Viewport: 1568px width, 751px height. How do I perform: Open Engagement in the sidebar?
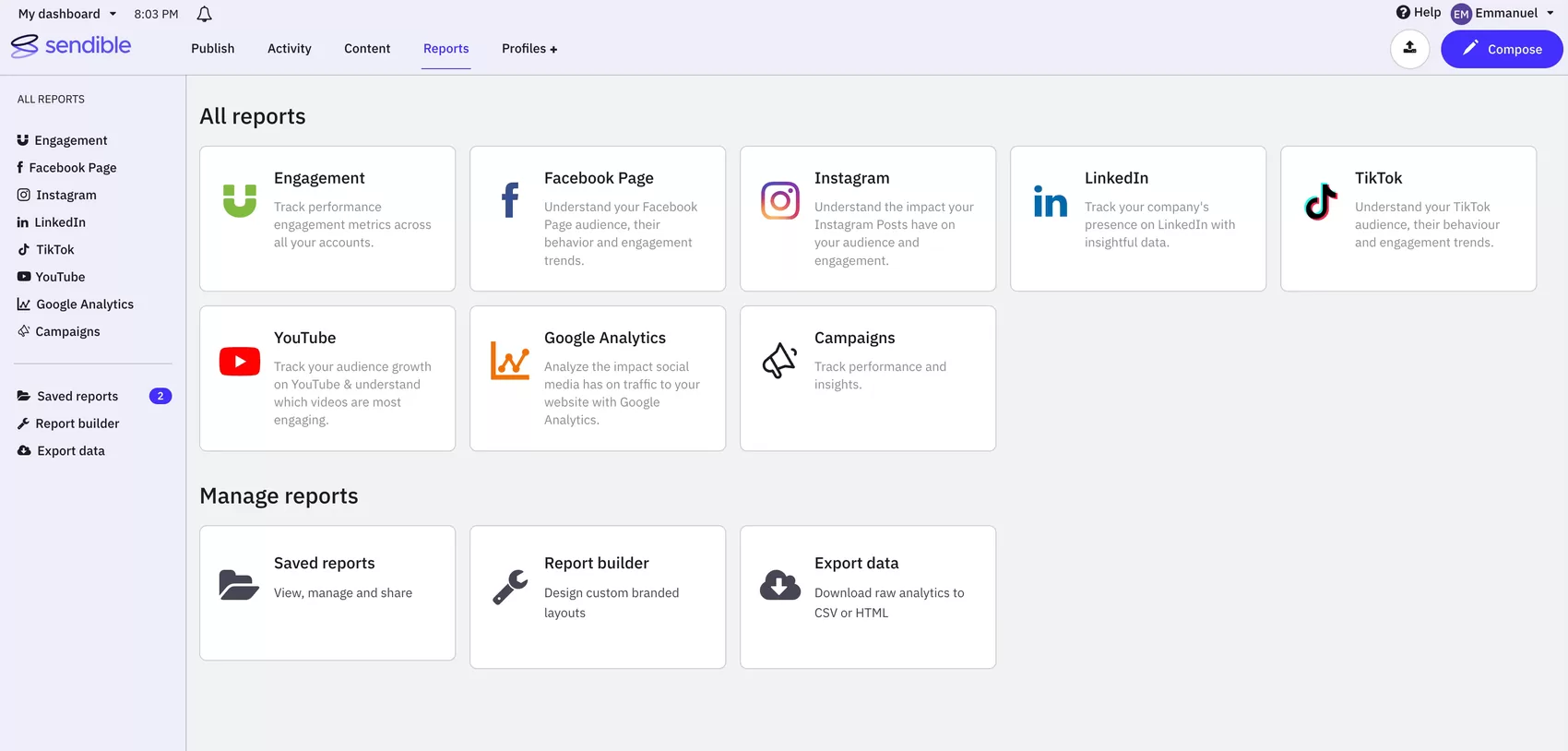coord(71,140)
